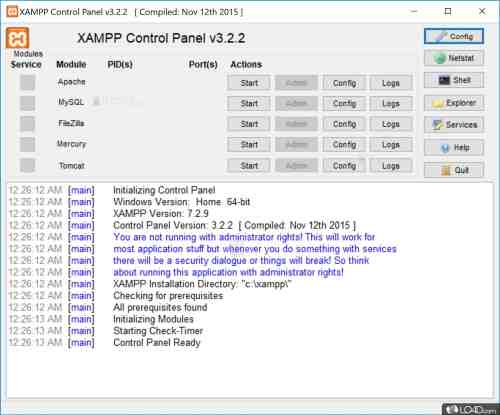This screenshot has height=415, width=500.
Task: Maximize the XAMPP window
Action: (448, 11)
